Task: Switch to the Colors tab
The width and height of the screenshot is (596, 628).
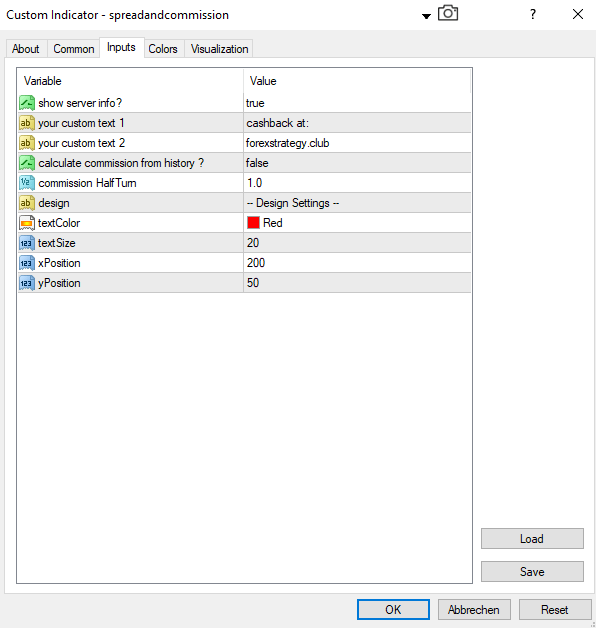Action: [x=163, y=49]
